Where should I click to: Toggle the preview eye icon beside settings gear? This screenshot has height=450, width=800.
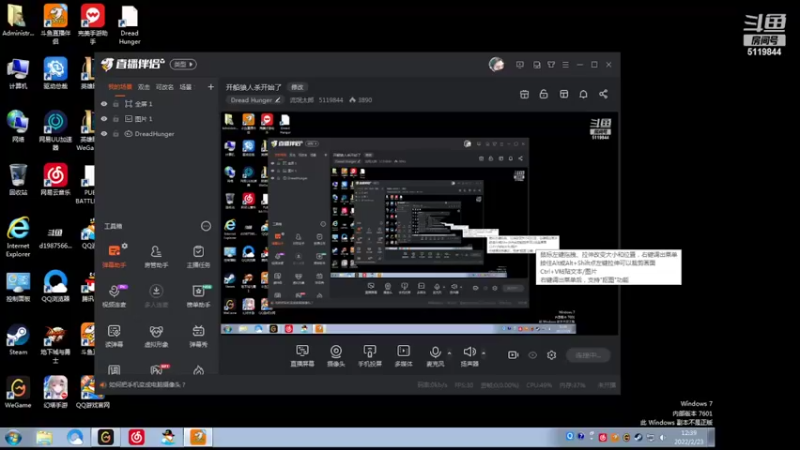[x=532, y=355]
